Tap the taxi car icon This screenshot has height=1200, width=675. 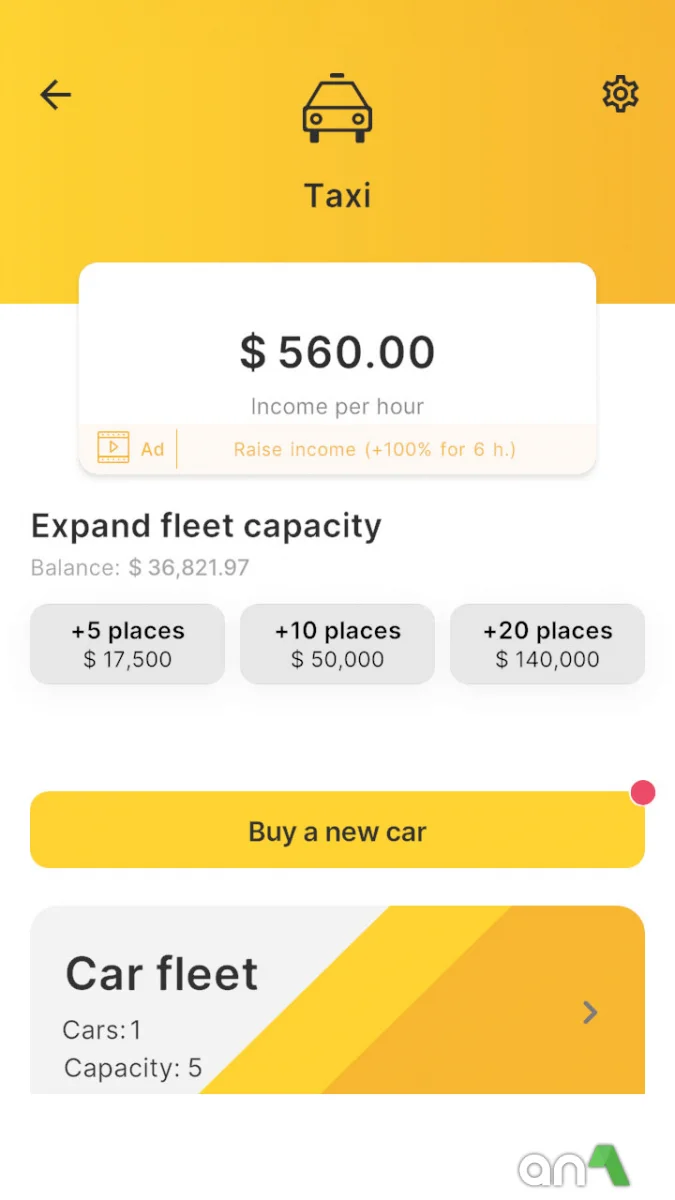pos(338,108)
